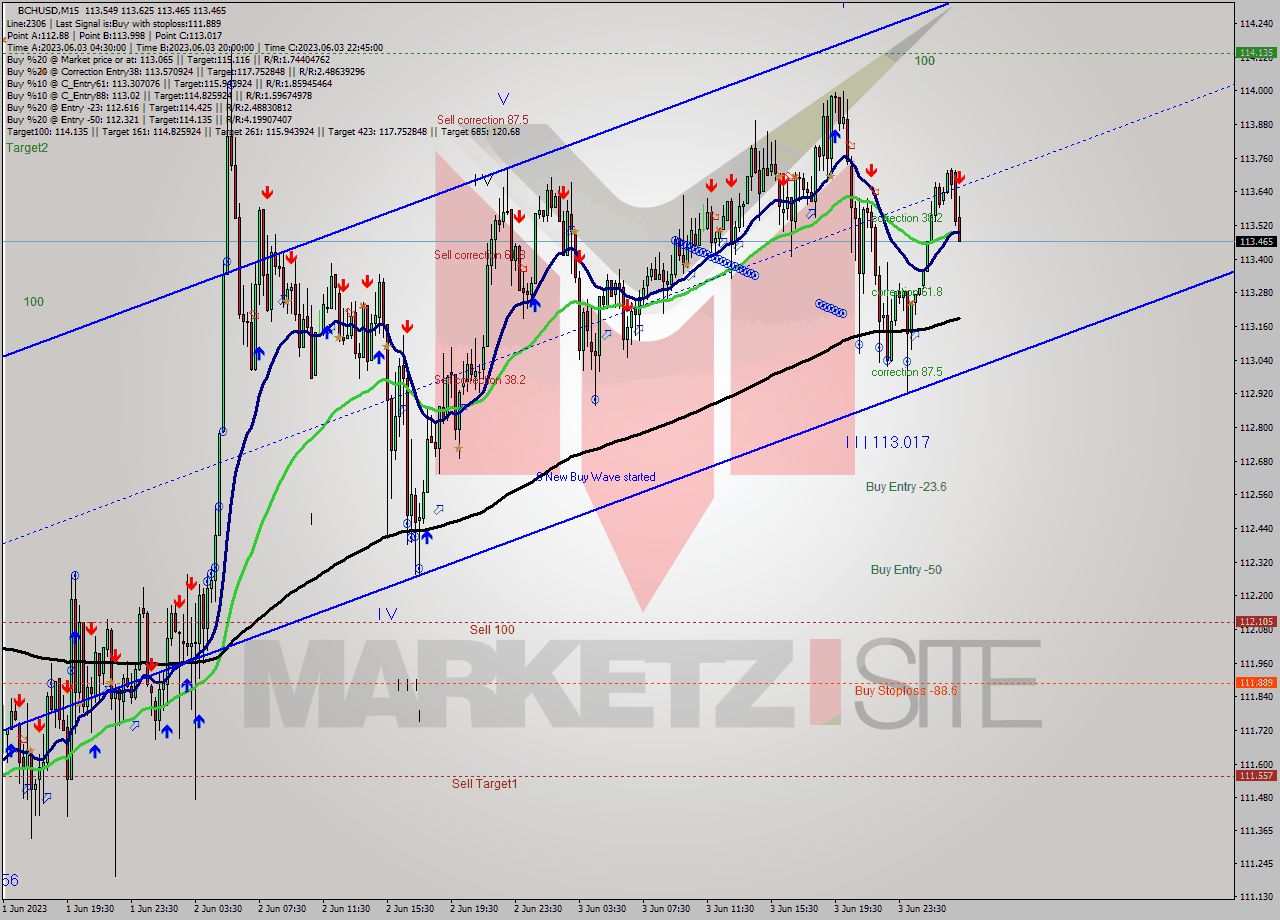The image size is (1280, 920).
Task: Click the 'Target100: 114.135' targets line
Action: (263, 132)
